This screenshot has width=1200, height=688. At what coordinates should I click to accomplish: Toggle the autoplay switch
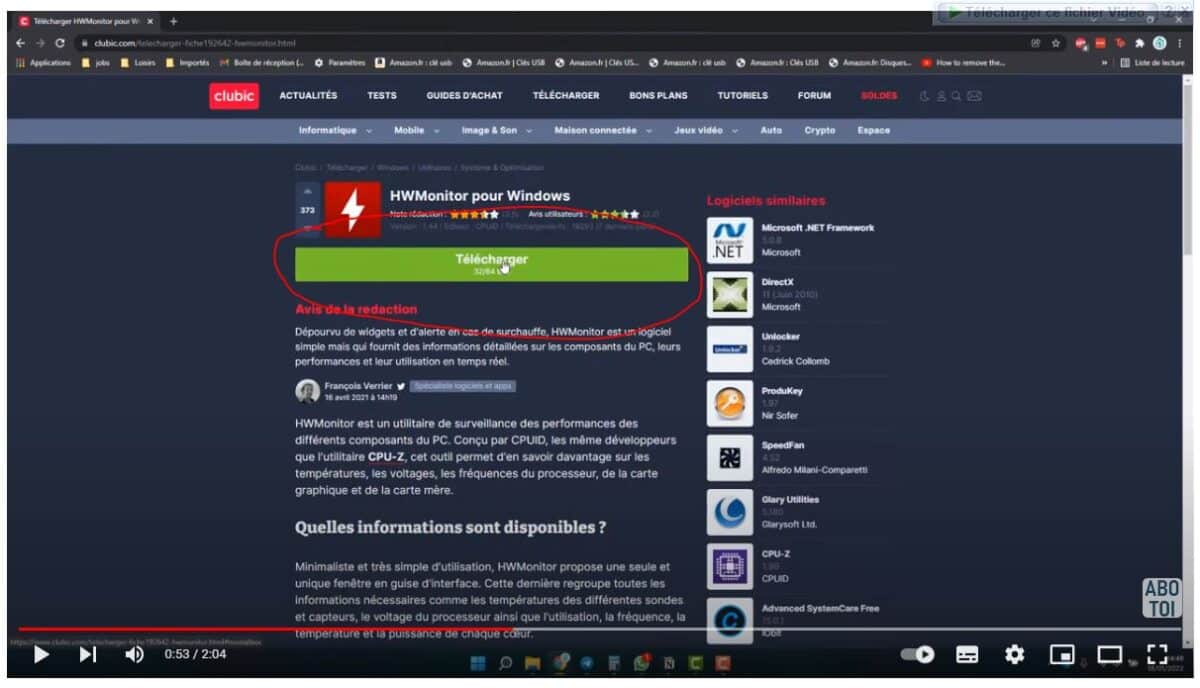point(918,654)
